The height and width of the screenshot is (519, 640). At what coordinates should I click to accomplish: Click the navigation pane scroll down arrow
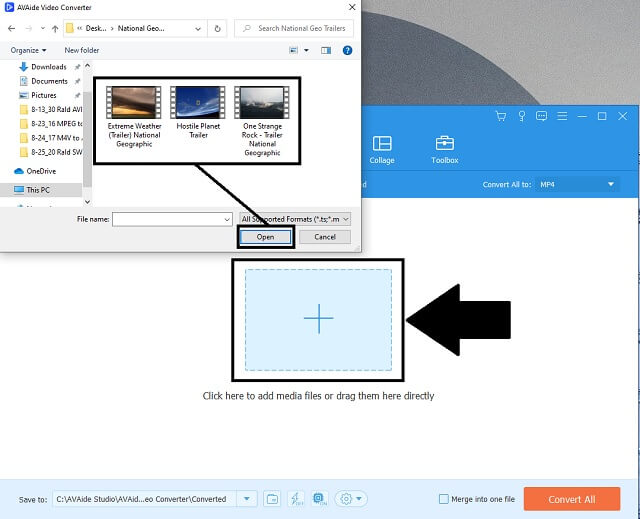[x=87, y=202]
